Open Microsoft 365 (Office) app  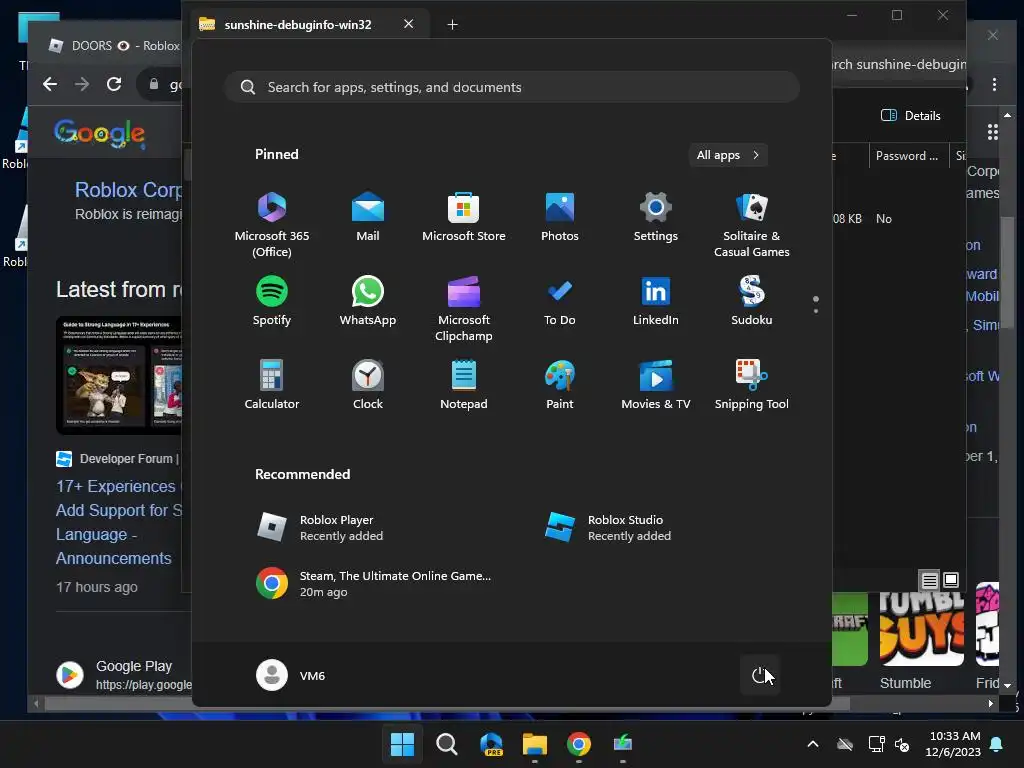coord(272,225)
